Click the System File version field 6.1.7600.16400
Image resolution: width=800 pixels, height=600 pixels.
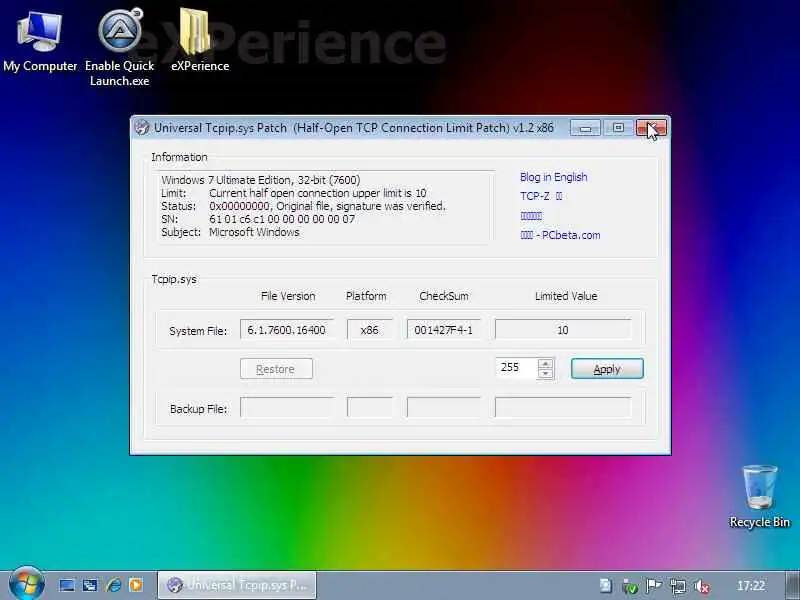[x=287, y=330]
